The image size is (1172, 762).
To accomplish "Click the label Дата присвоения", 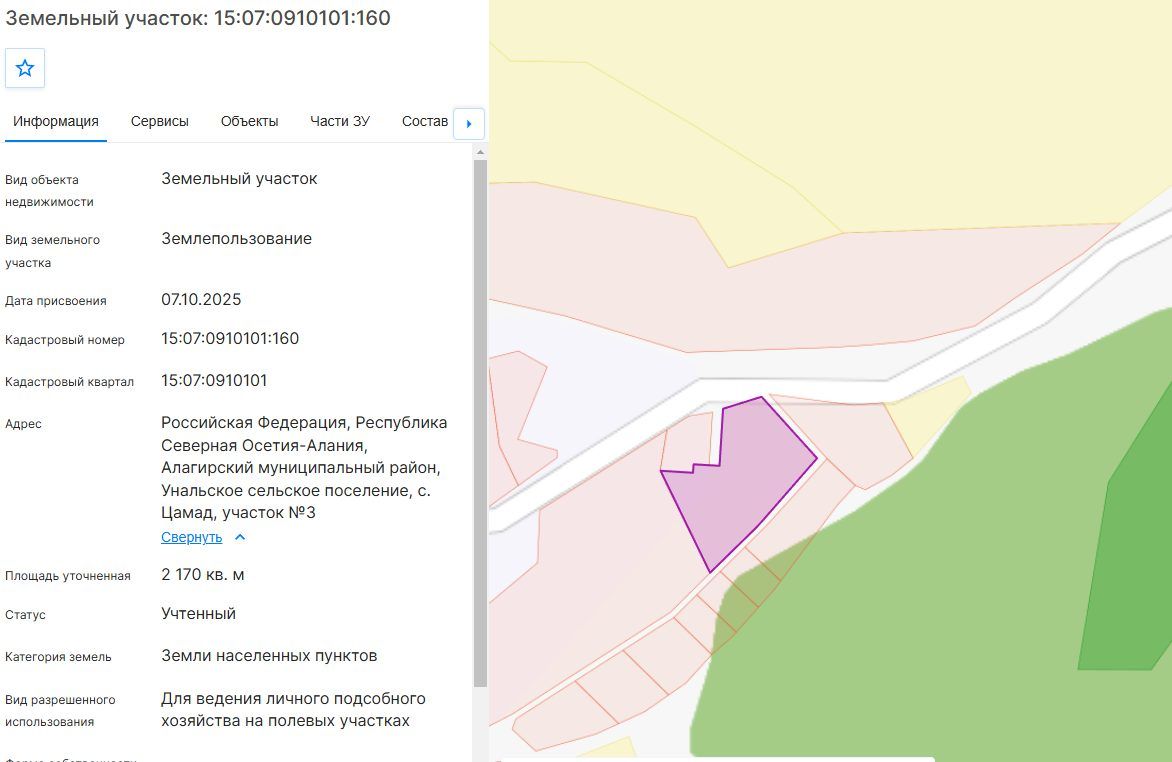I will 56,301.
